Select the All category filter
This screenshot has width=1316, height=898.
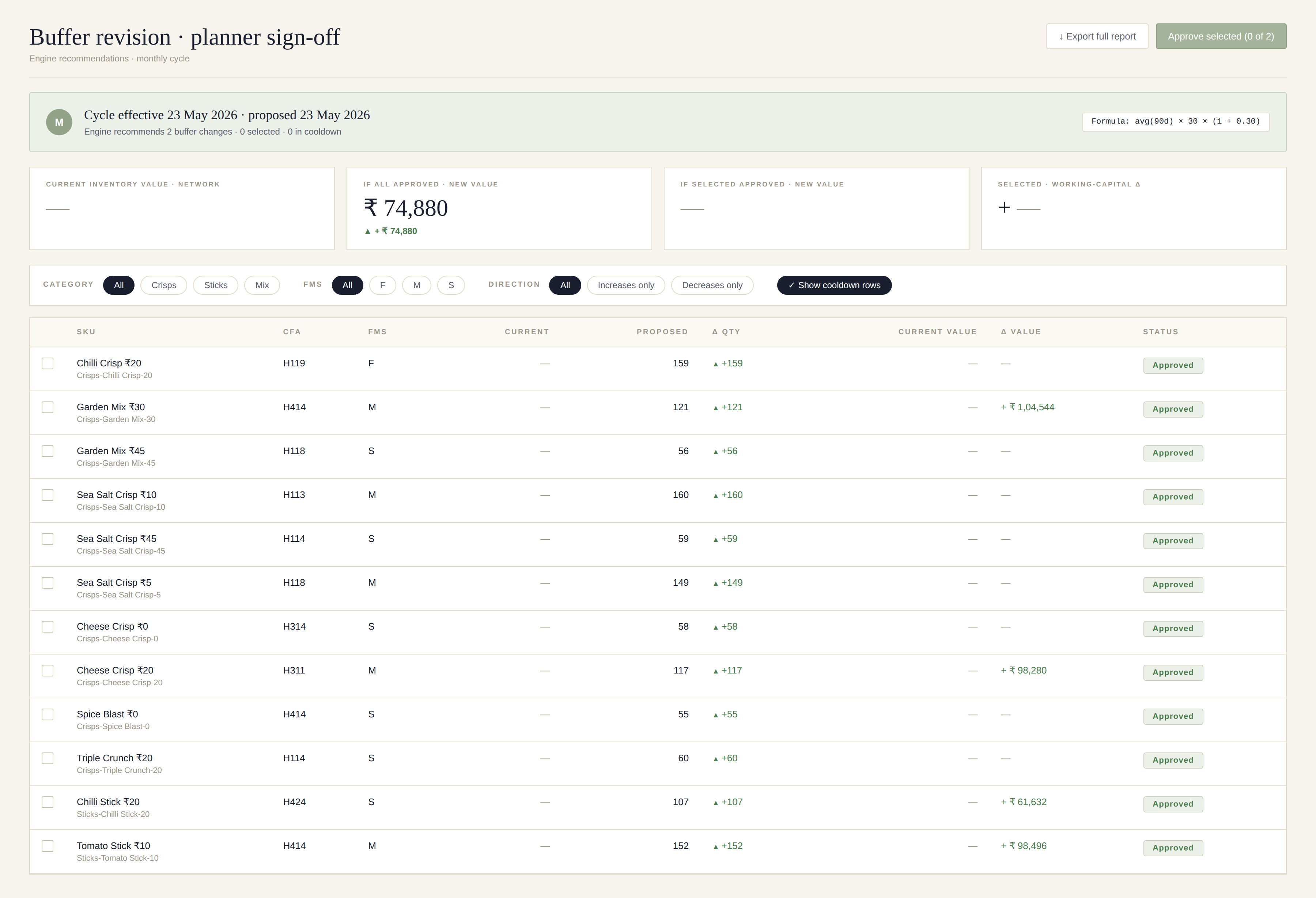pyautogui.click(x=119, y=285)
